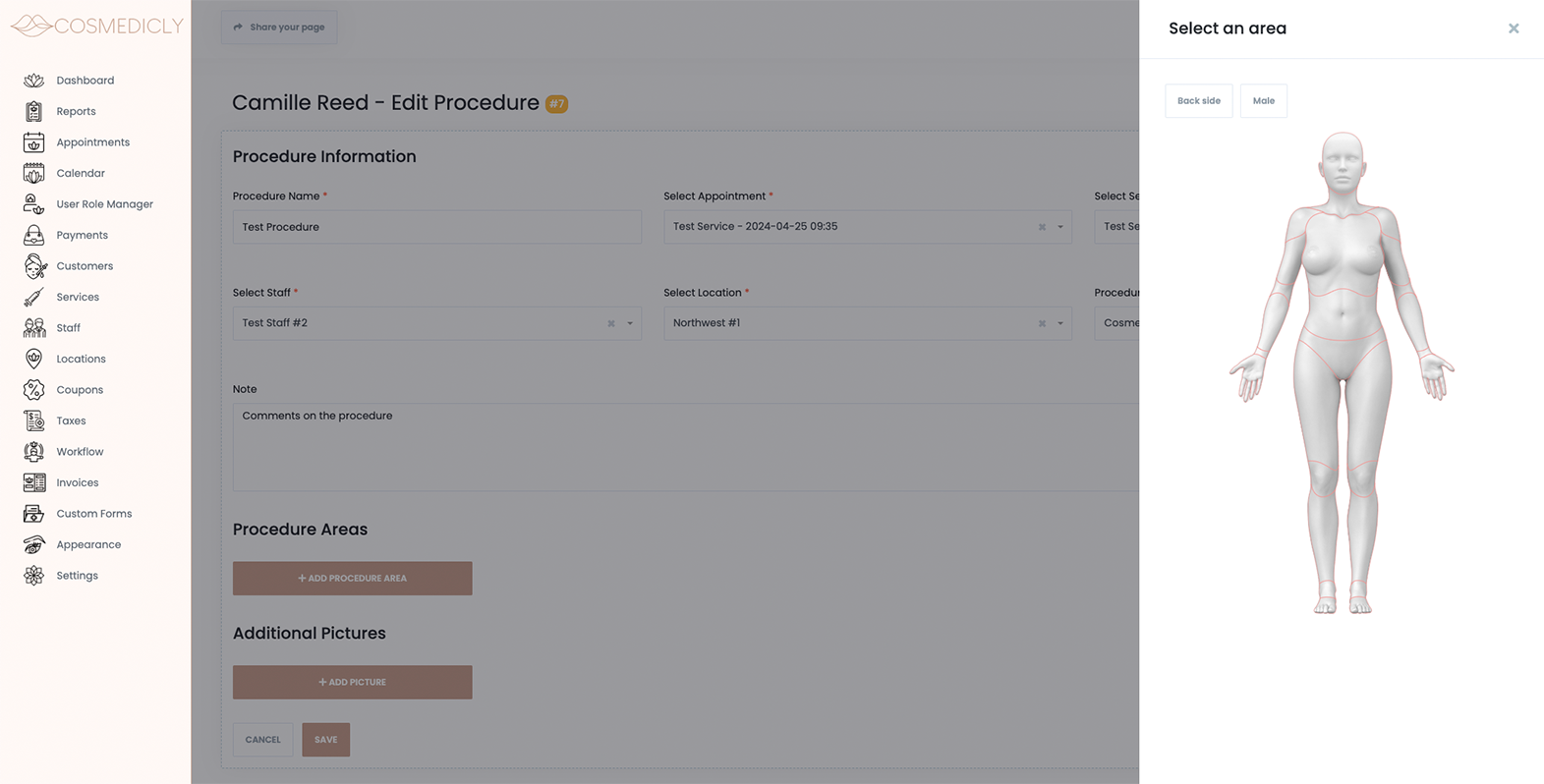Open the Customers menu item
1544x784 pixels.
(85, 266)
